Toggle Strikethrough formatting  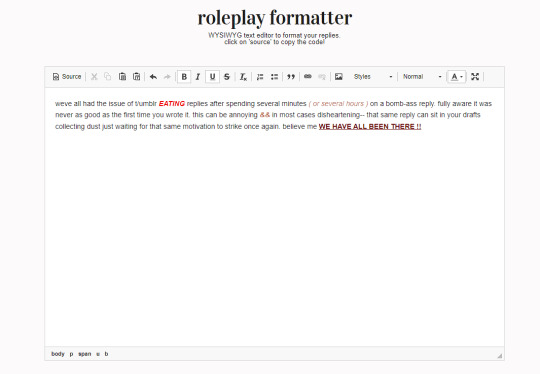tap(227, 76)
